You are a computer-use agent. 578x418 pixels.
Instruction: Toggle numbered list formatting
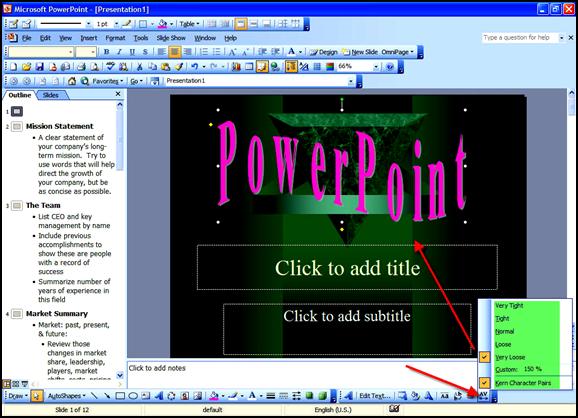click(x=204, y=52)
